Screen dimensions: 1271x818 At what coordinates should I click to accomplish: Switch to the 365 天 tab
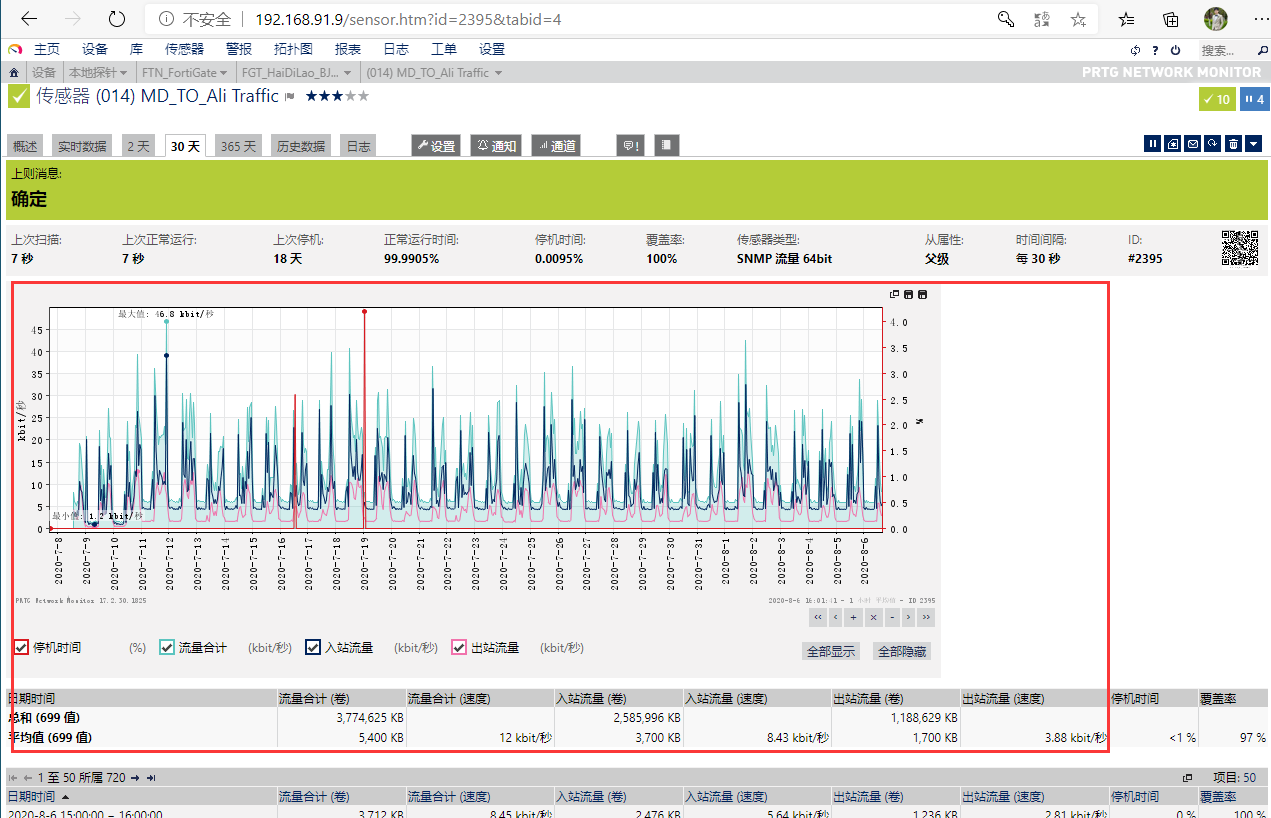(x=237, y=146)
